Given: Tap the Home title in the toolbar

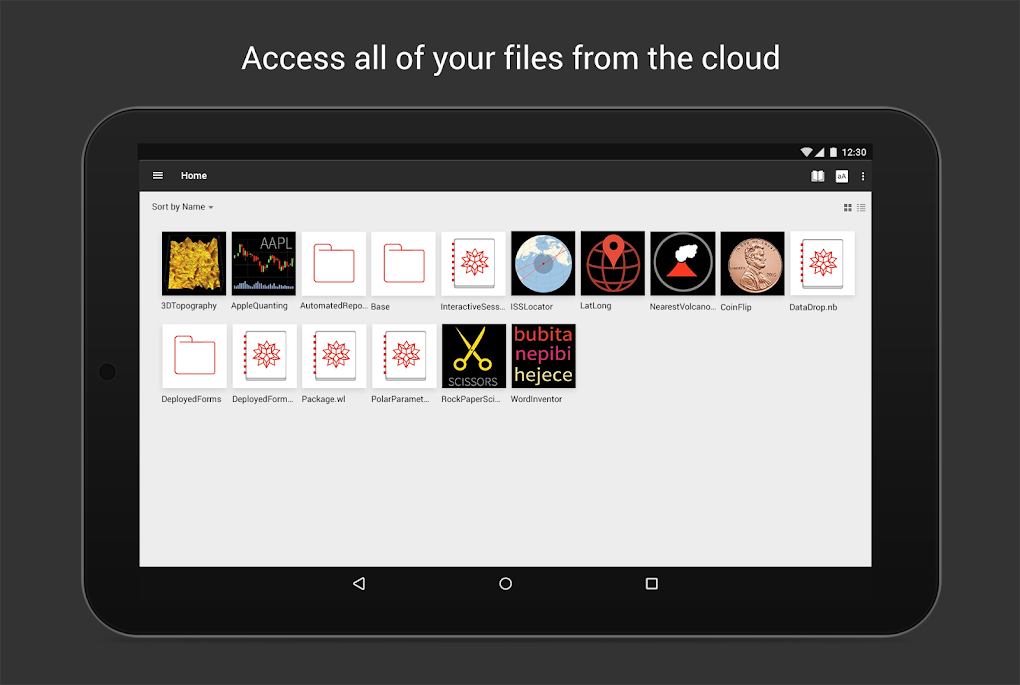Looking at the screenshot, I should click(193, 175).
